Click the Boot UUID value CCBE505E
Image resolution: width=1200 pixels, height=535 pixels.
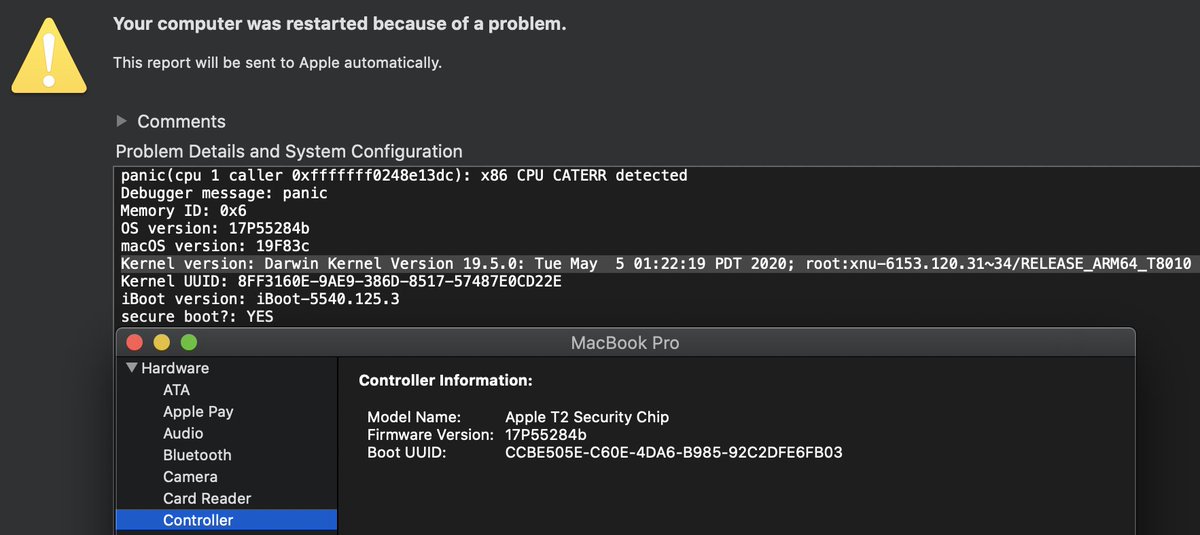click(x=674, y=453)
